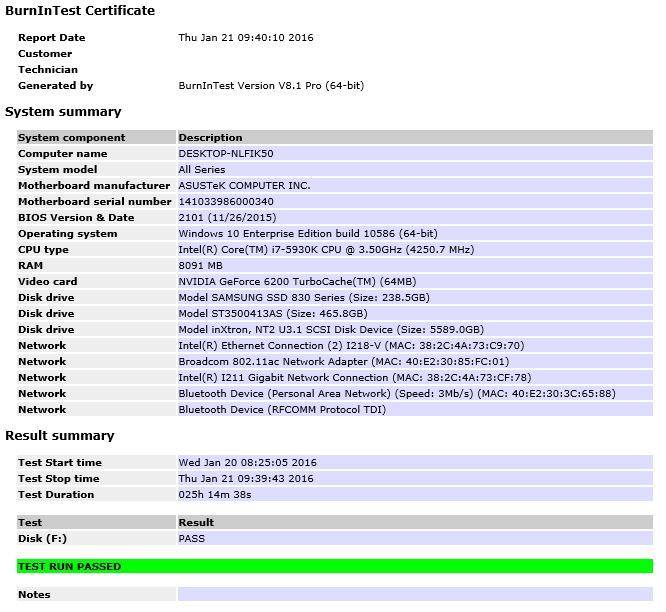This screenshot has height=612, width=666.
Task: Click the 'Result summary' heading
Action: click(60, 436)
